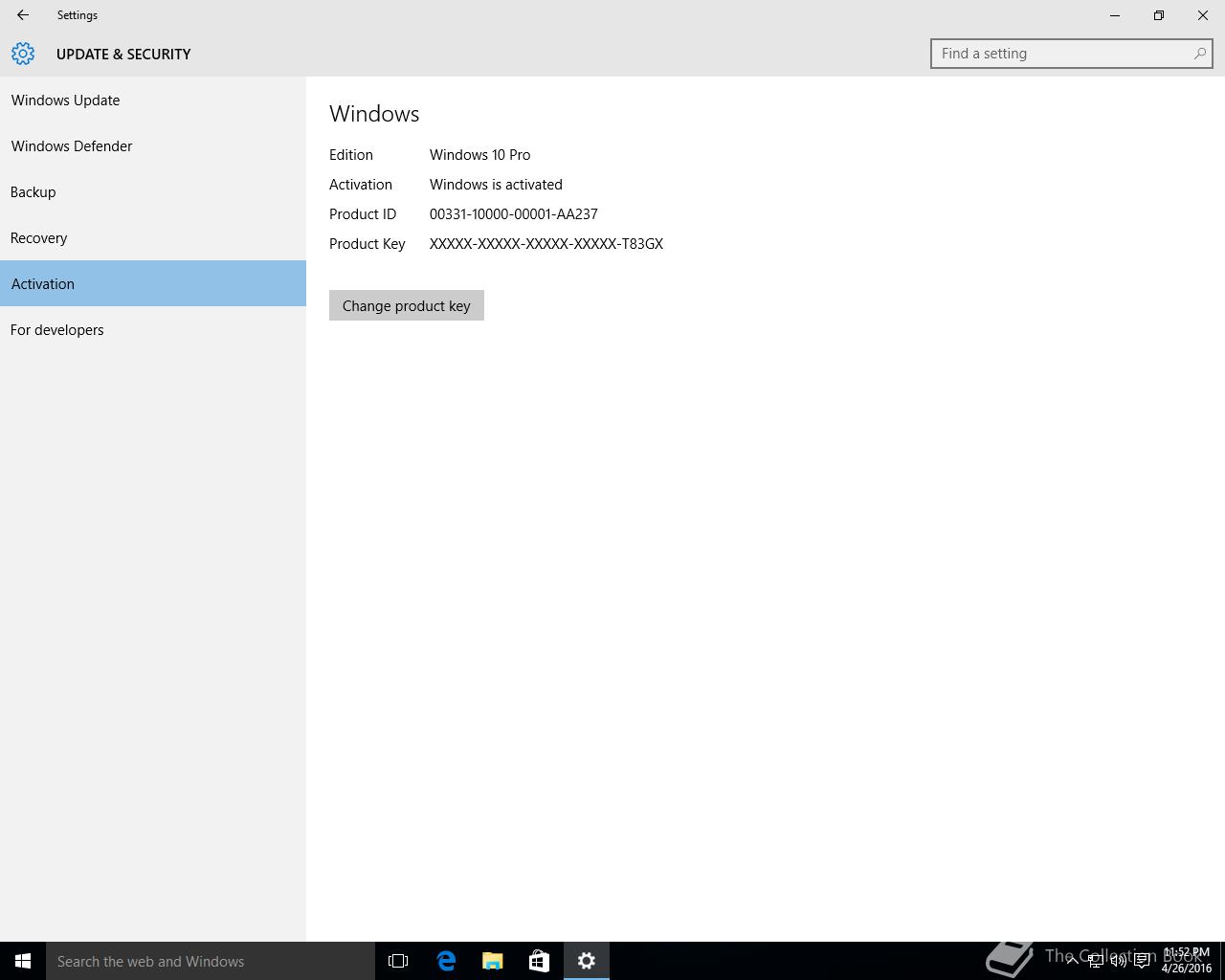Viewport: 1225px width, 980px height.
Task: Open the volume control in the system tray
Action: 1118,961
